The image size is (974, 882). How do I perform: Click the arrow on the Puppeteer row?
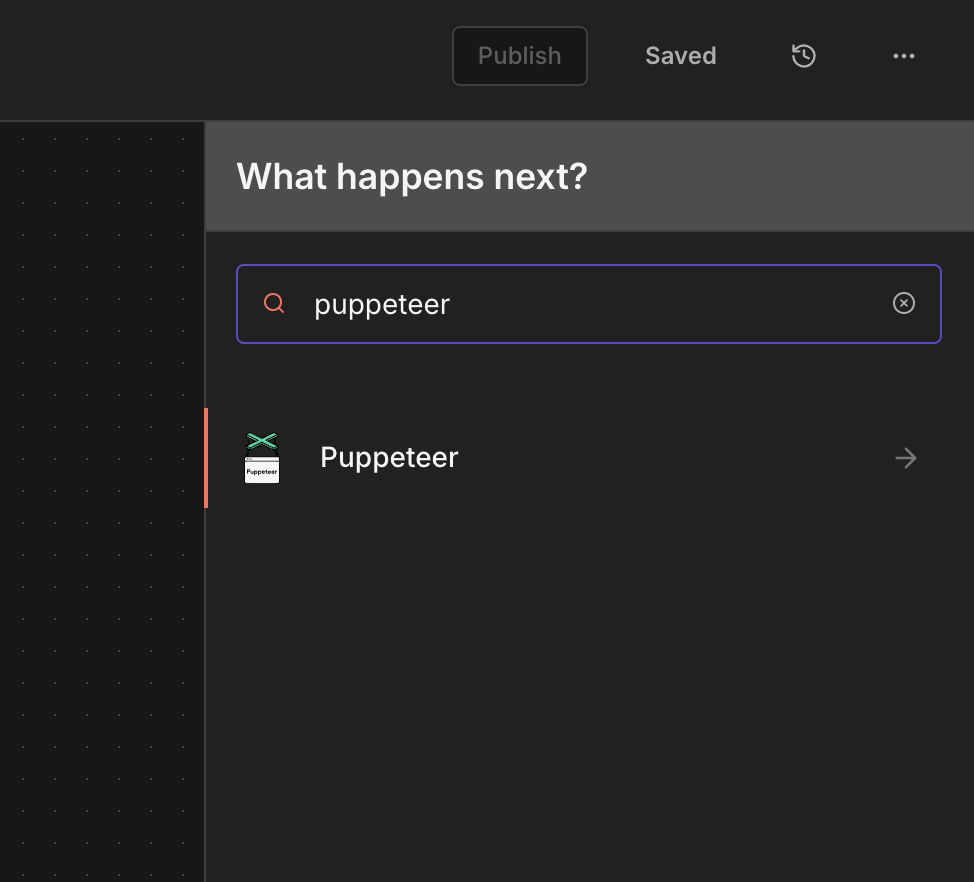pos(906,458)
